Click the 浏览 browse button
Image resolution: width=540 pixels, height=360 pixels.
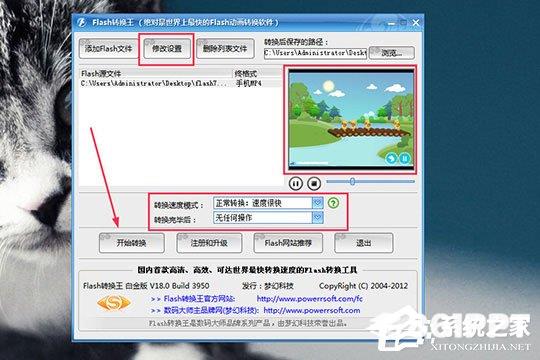pyautogui.click(x=392, y=53)
